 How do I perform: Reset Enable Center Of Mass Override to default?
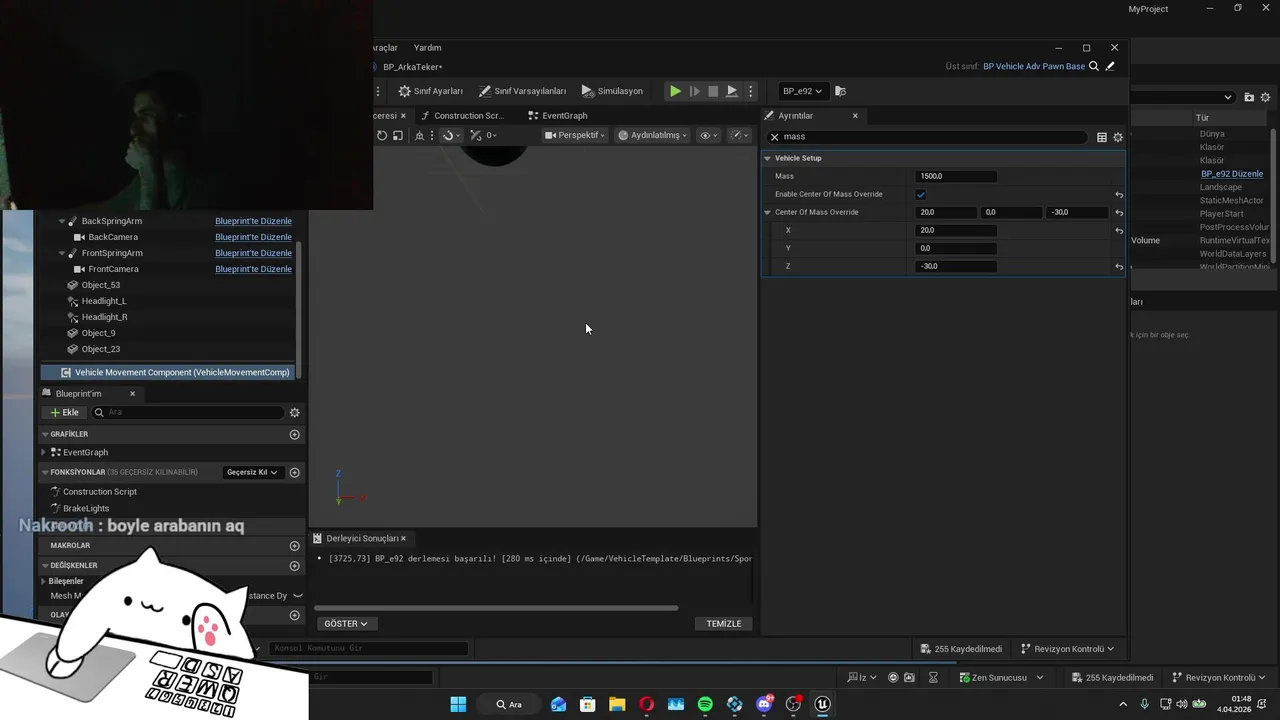click(1119, 195)
